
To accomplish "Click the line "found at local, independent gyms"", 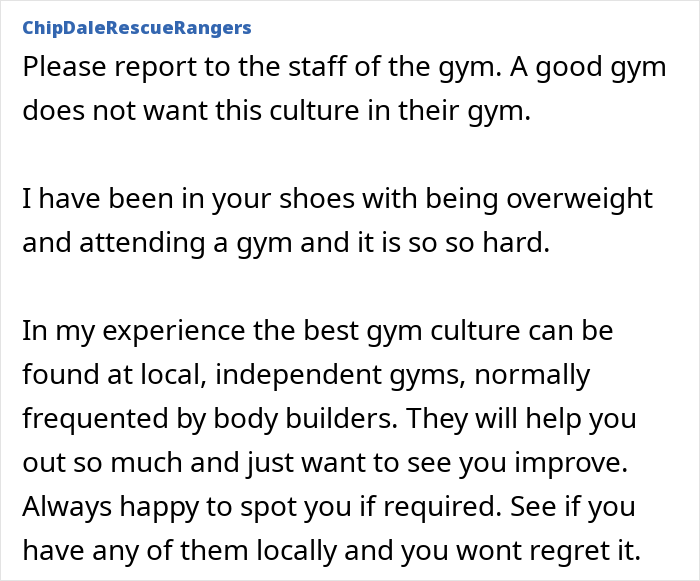I will pos(306,374).
